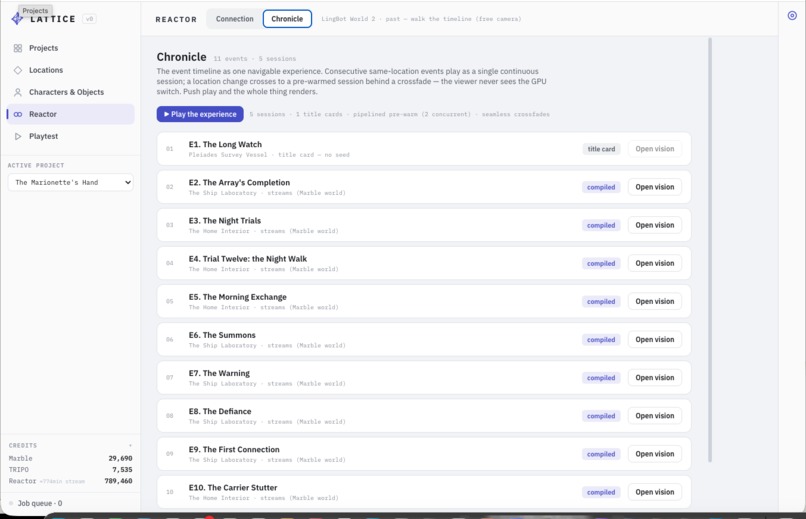Click the Reactor infinity icon

tap(18, 114)
